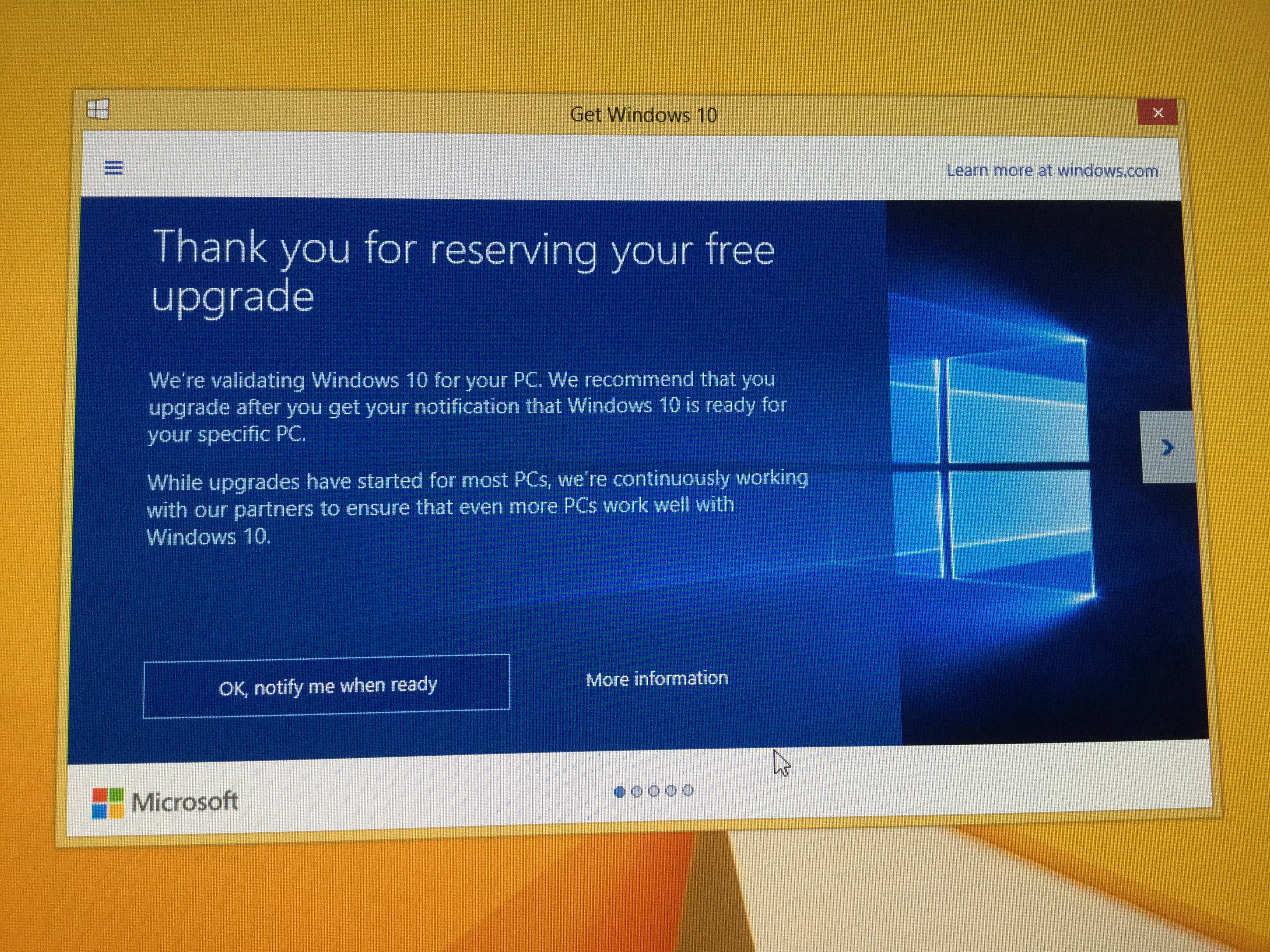Click the 'Get Windows 10' title text

click(x=644, y=115)
